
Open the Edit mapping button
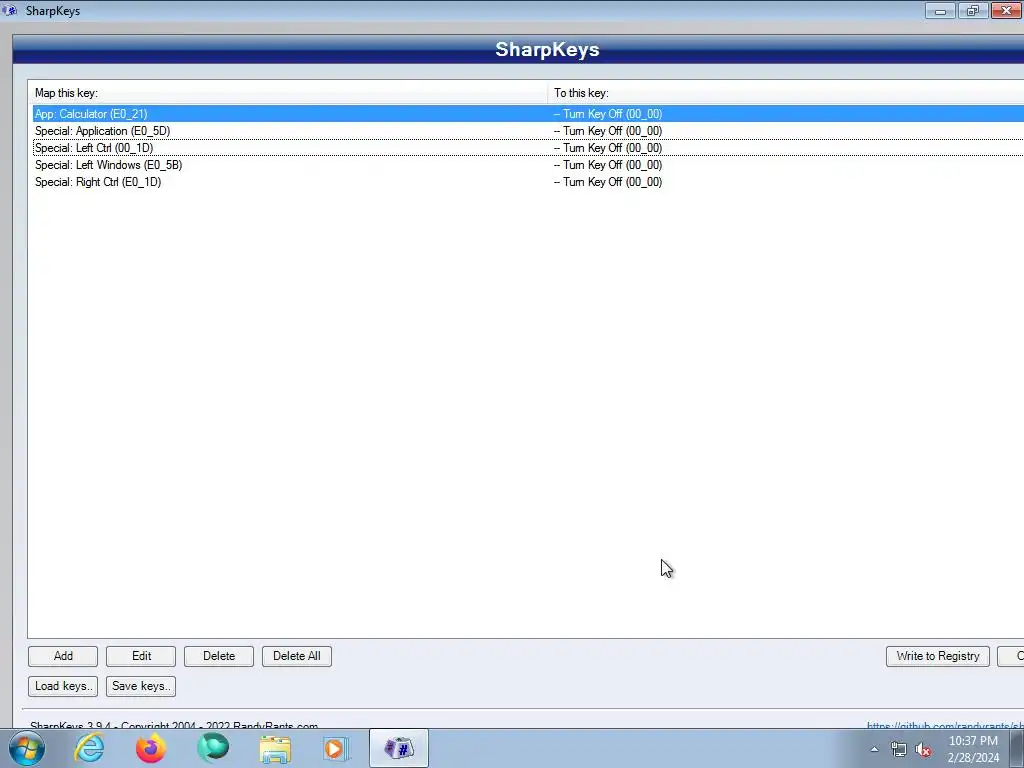coord(141,656)
